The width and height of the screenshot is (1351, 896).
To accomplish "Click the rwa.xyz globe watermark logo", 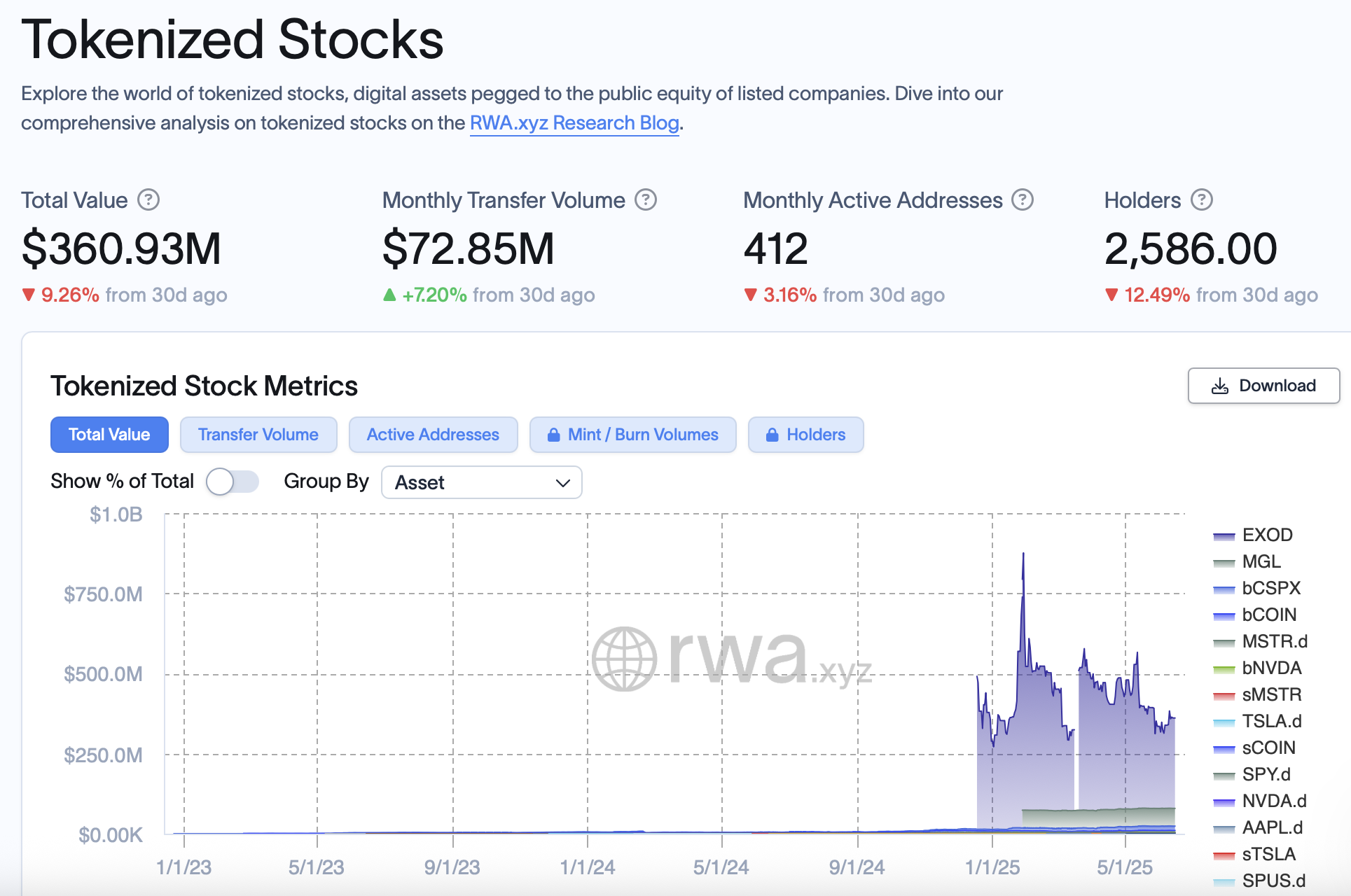I will pos(624,659).
